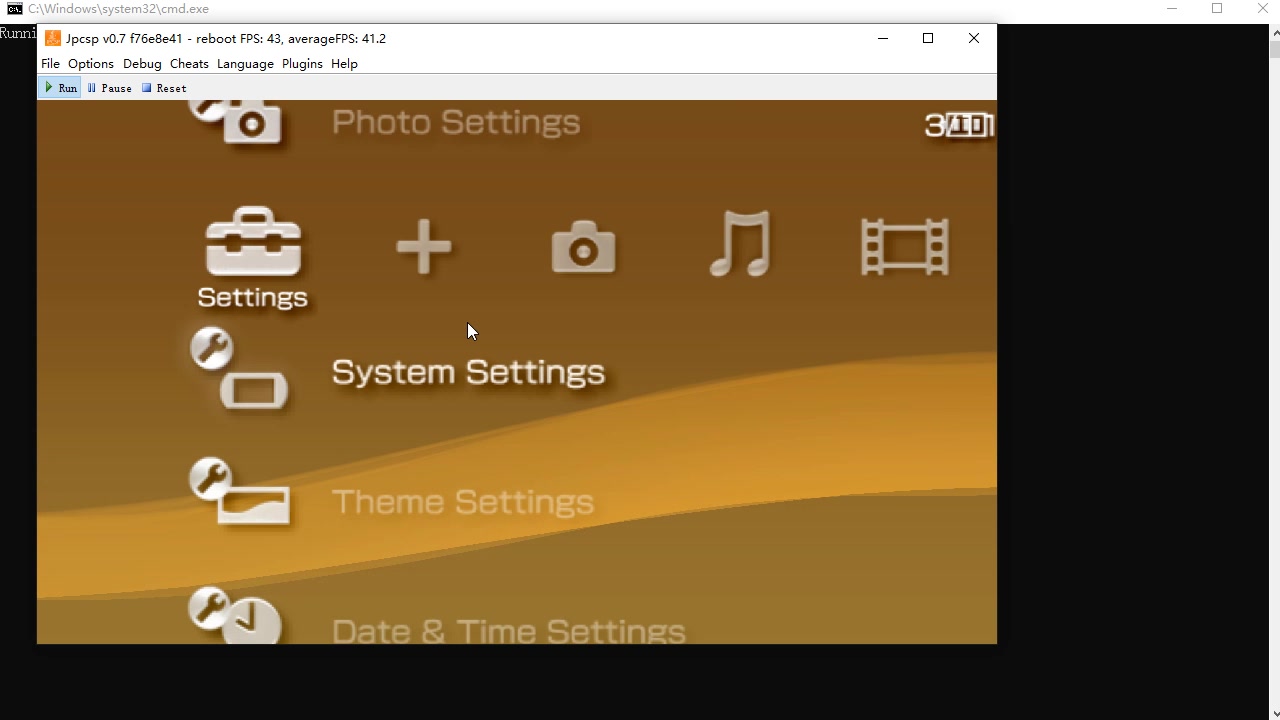Open the File menu
This screenshot has width=1280, height=720.
pos(50,63)
